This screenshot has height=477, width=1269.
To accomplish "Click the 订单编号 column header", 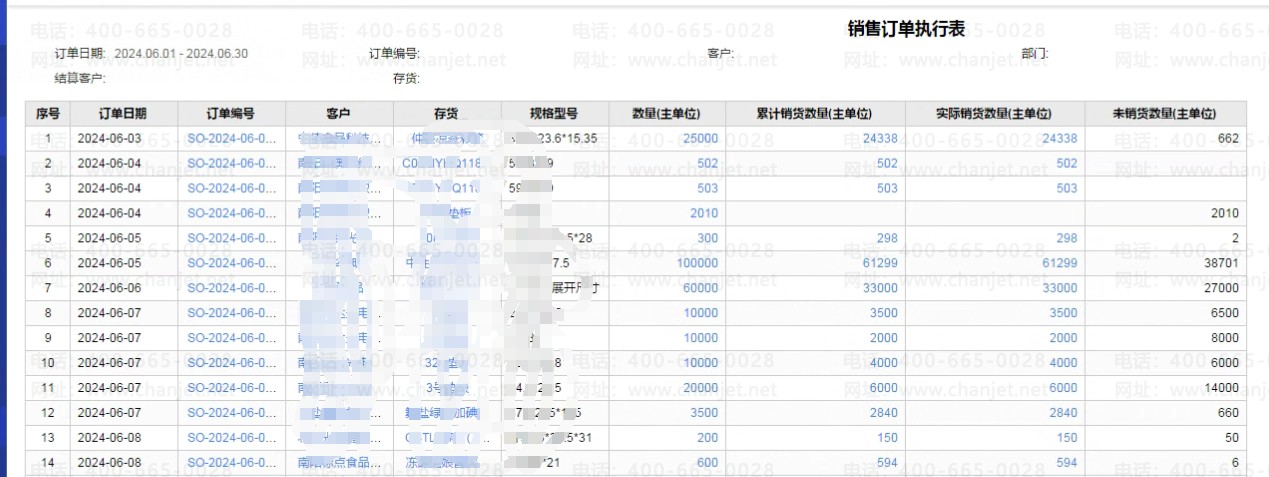I will tap(231, 113).
